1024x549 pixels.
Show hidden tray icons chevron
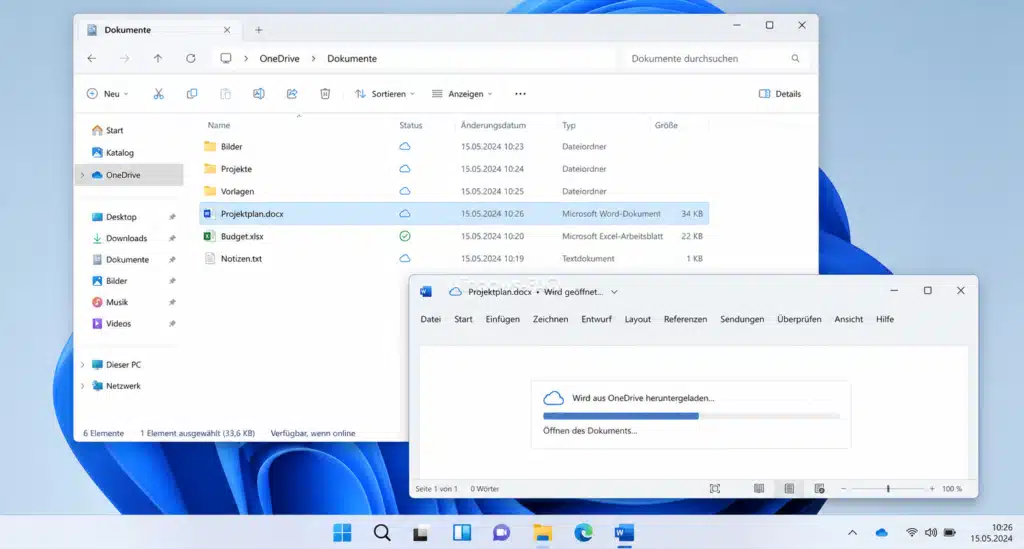pyautogui.click(x=852, y=533)
